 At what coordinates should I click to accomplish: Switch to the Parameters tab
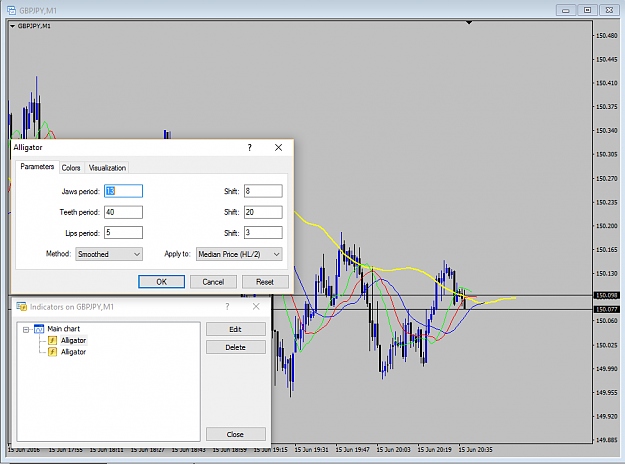pyautogui.click(x=37, y=167)
